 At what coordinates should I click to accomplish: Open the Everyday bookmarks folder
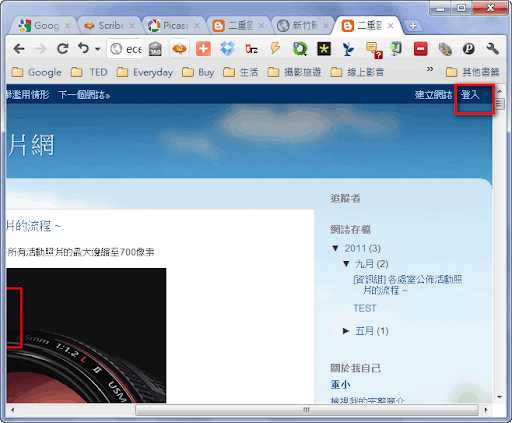(x=145, y=72)
